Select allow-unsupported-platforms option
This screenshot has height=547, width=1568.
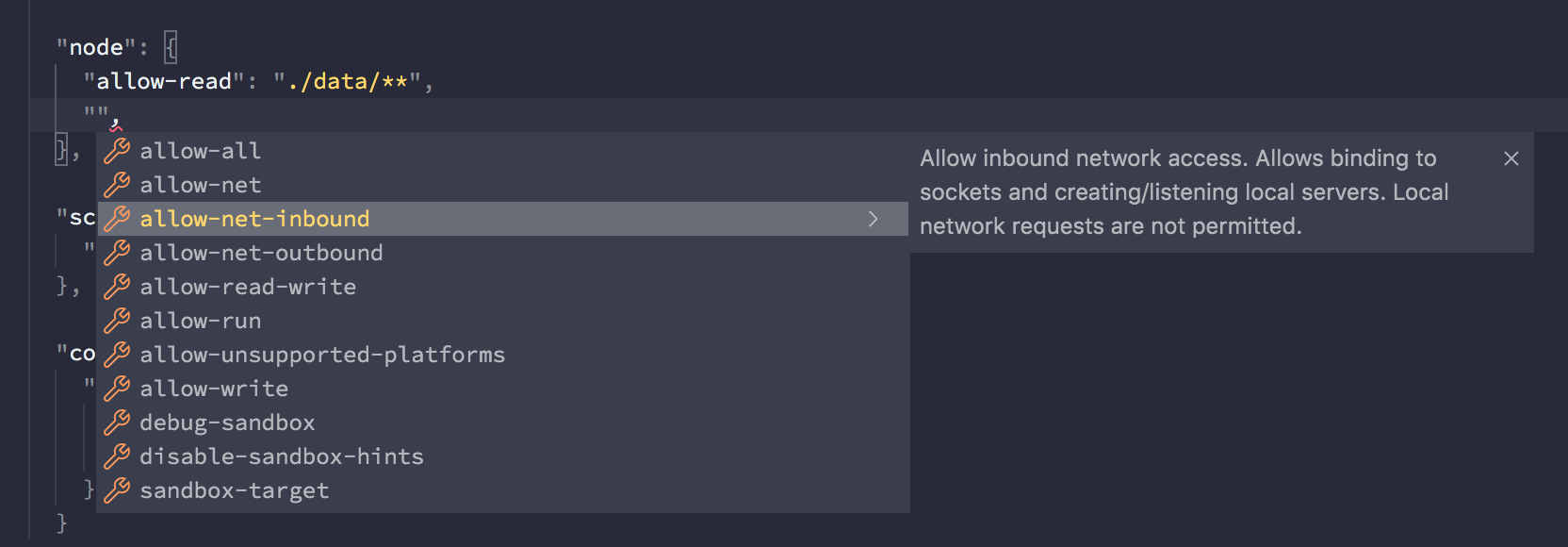coord(322,355)
